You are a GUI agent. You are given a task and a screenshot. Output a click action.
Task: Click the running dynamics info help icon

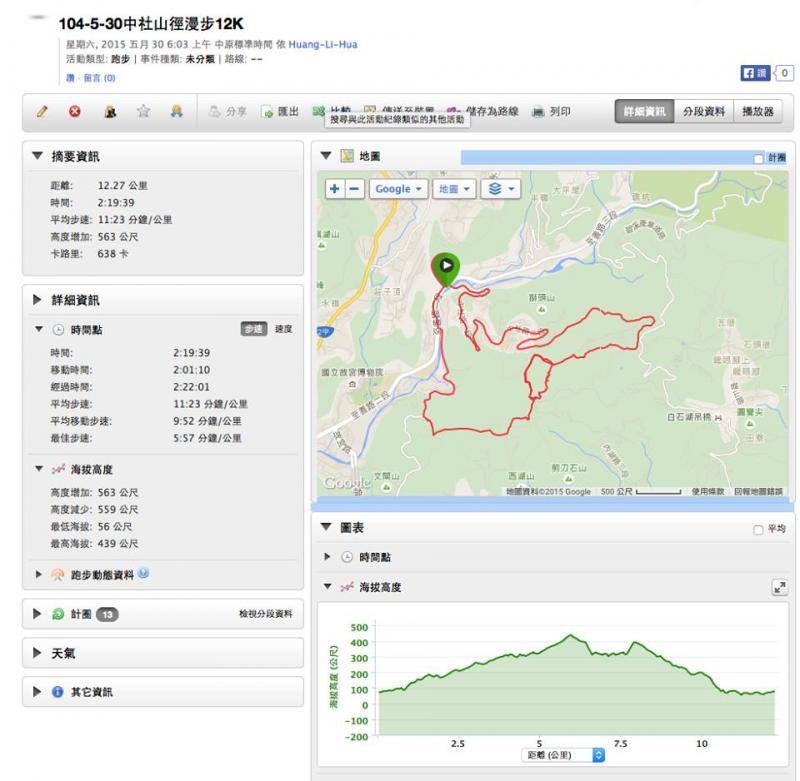point(143,573)
